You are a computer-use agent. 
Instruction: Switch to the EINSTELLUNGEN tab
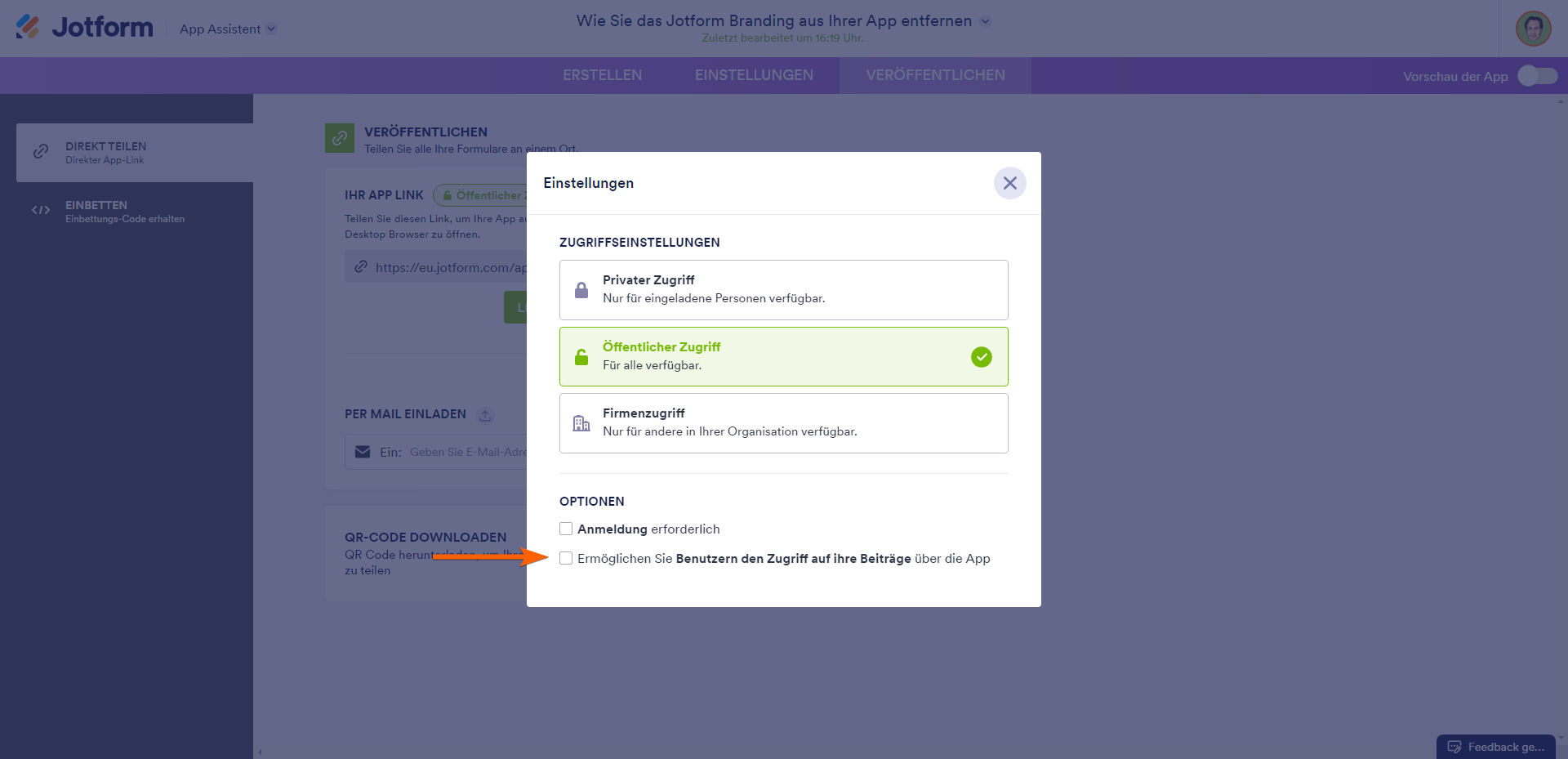754,75
